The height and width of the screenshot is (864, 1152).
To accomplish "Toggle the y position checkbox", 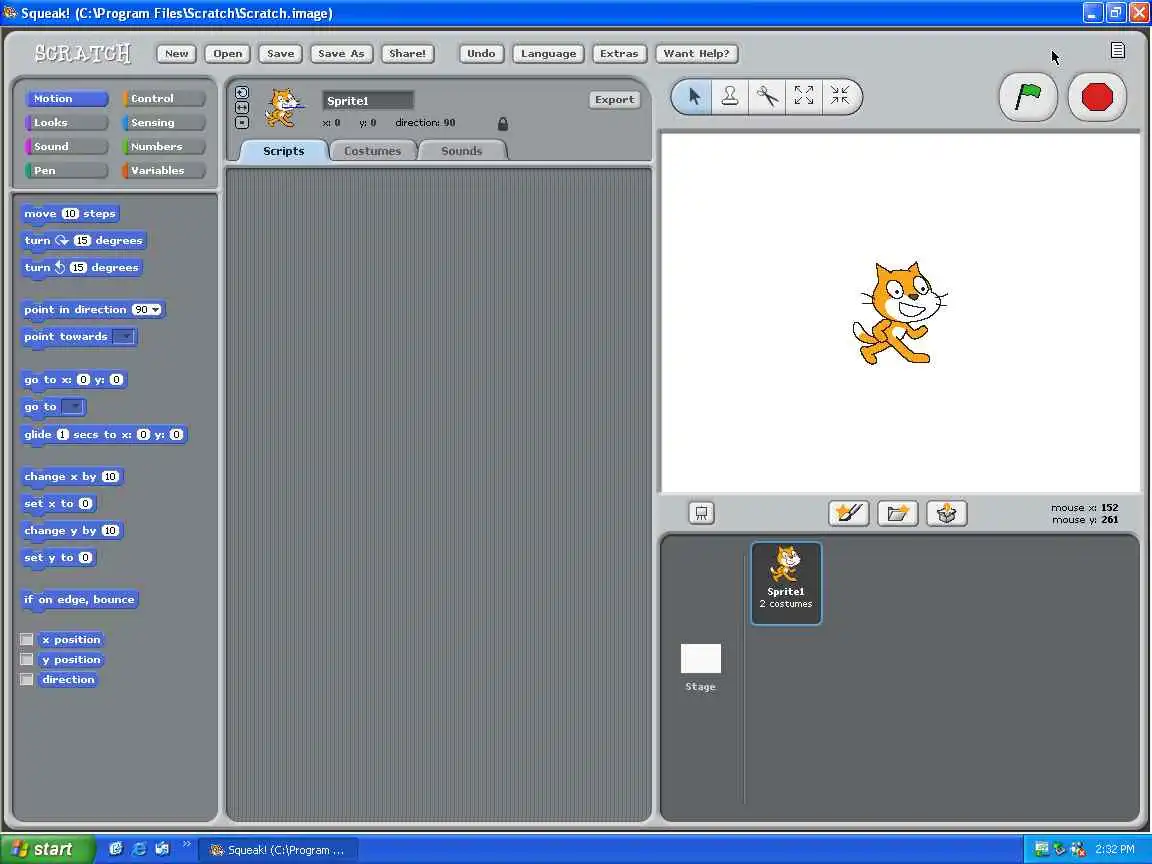I will (x=26, y=659).
